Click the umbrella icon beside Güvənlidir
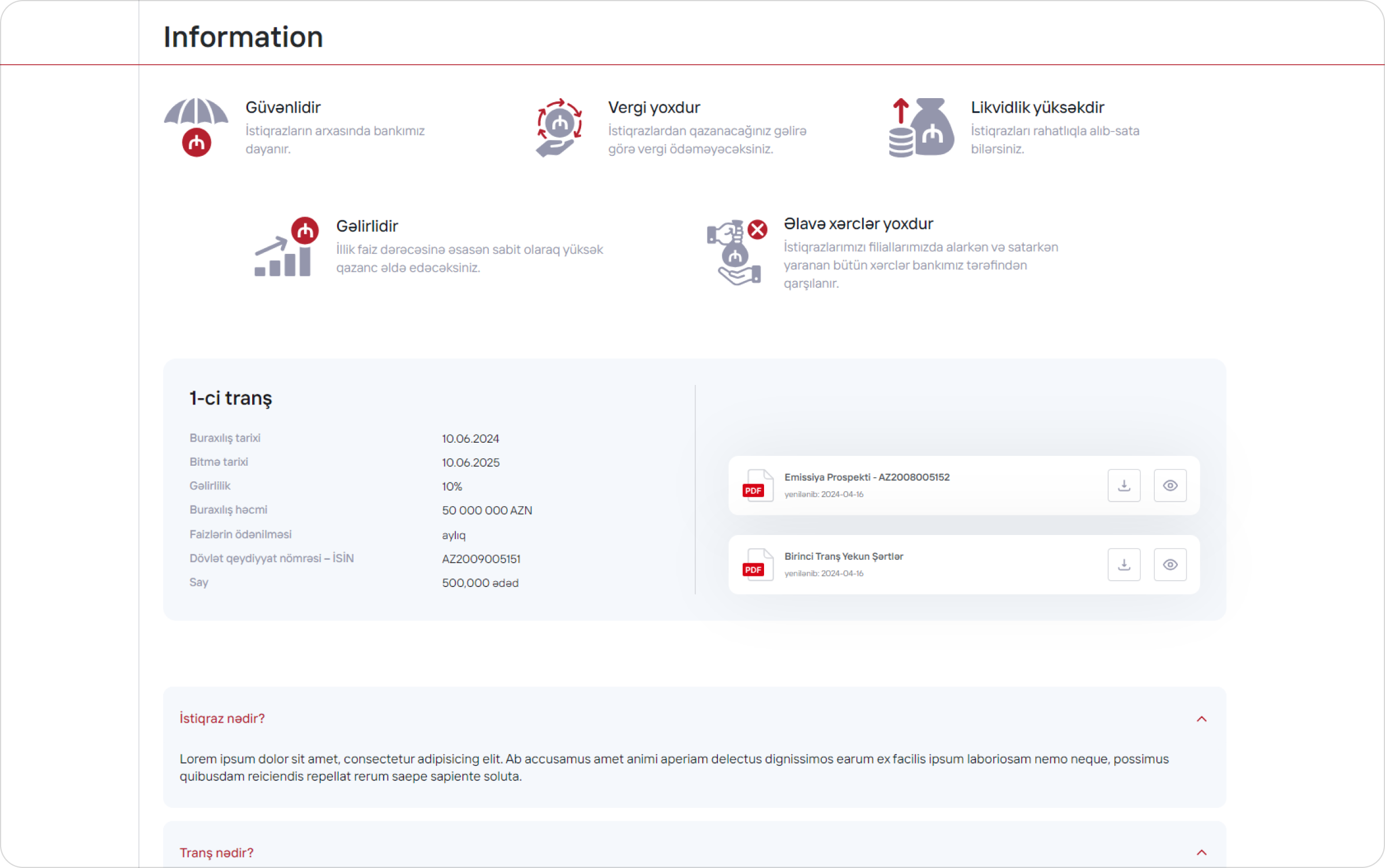1385x868 pixels. click(x=196, y=128)
